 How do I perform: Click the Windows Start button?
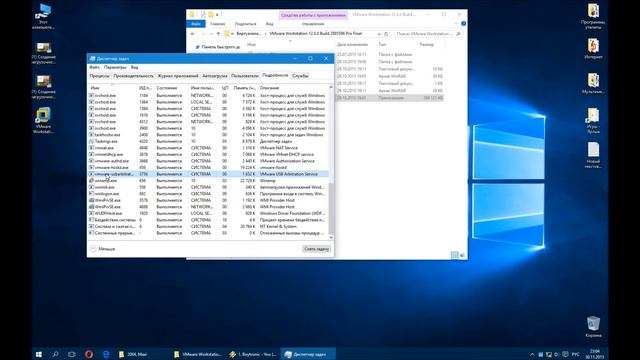pos(39,354)
